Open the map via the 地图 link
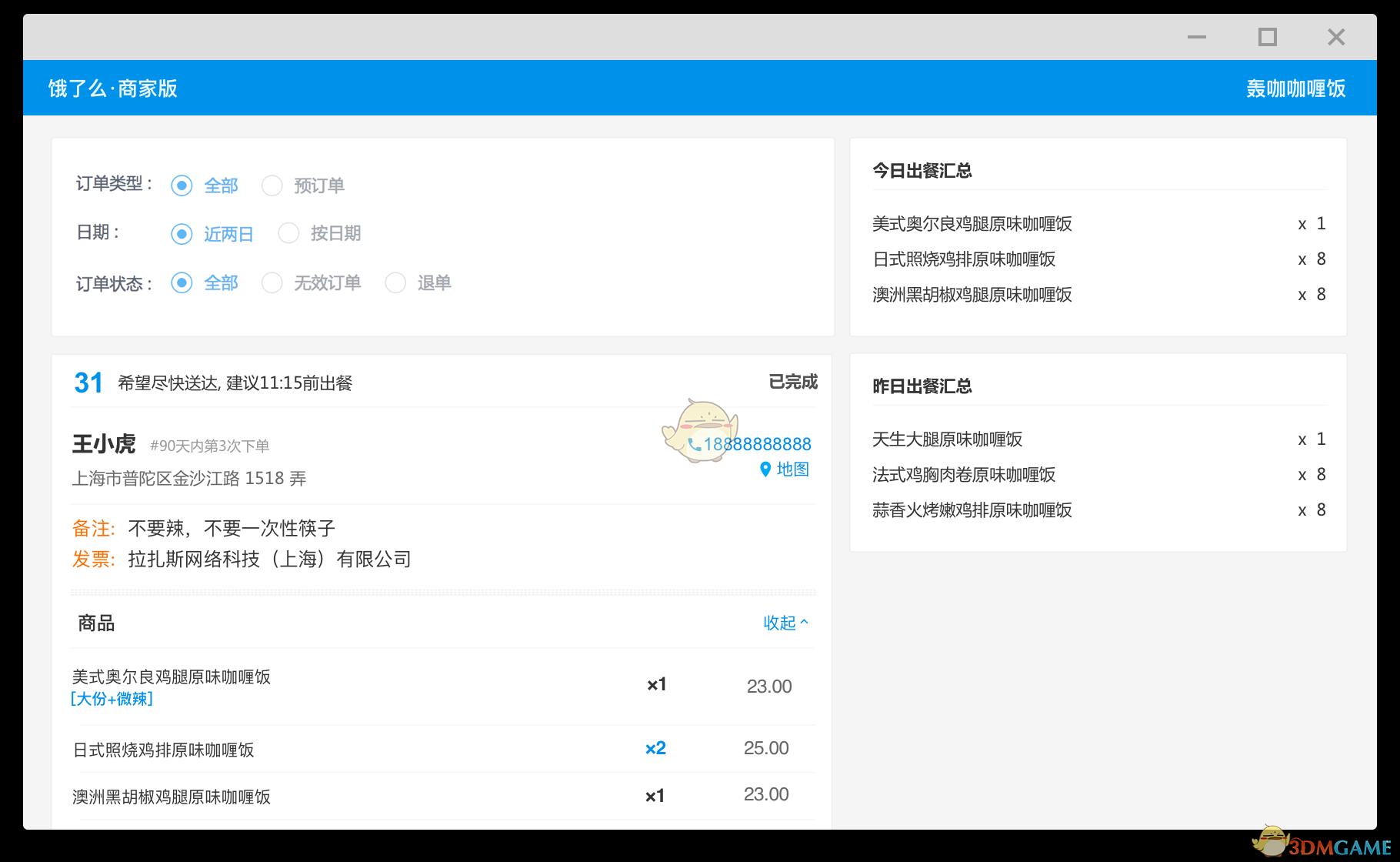 [791, 469]
